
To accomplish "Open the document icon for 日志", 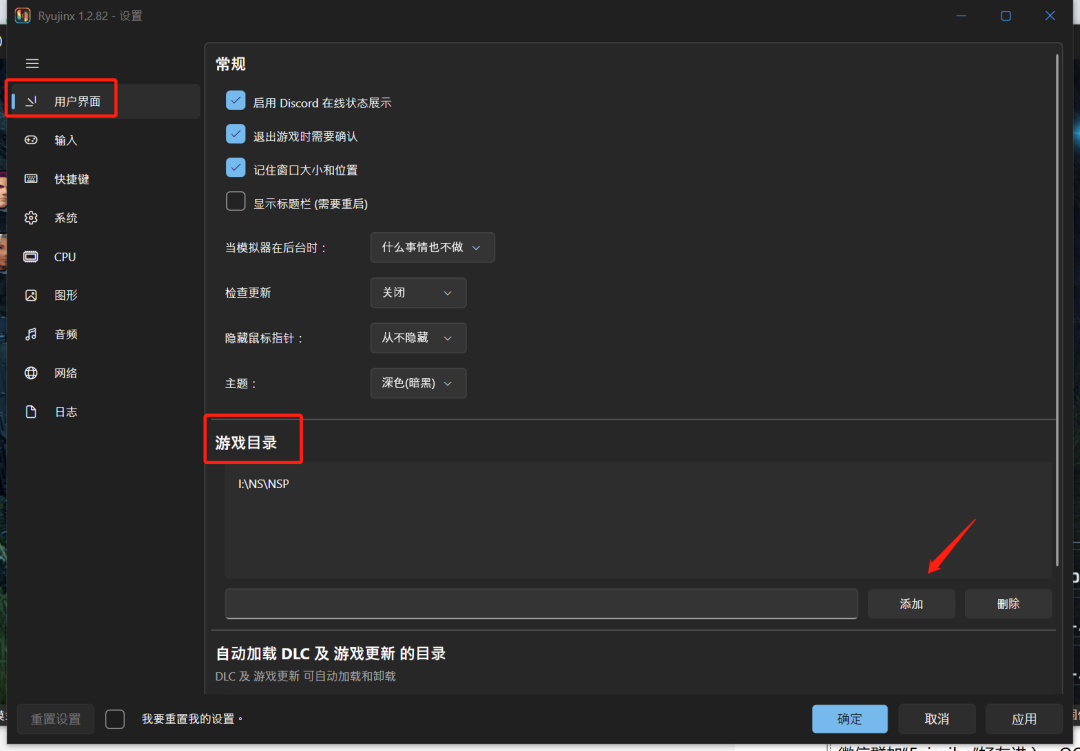I will click(x=32, y=412).
